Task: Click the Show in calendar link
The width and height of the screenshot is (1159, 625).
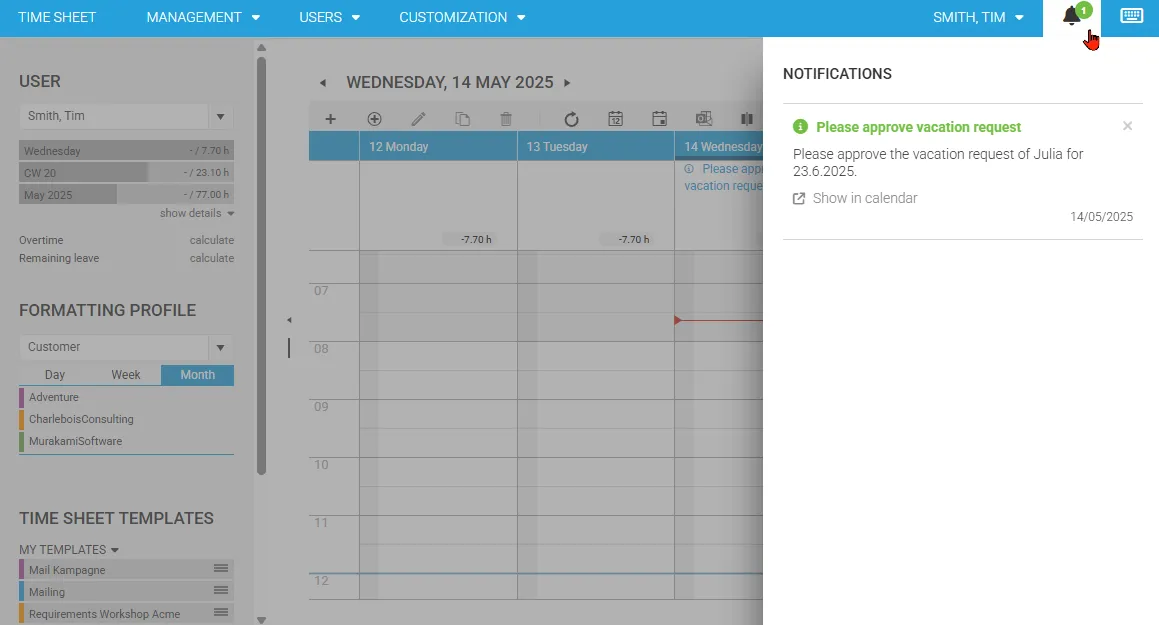Action: pos(864,198)
